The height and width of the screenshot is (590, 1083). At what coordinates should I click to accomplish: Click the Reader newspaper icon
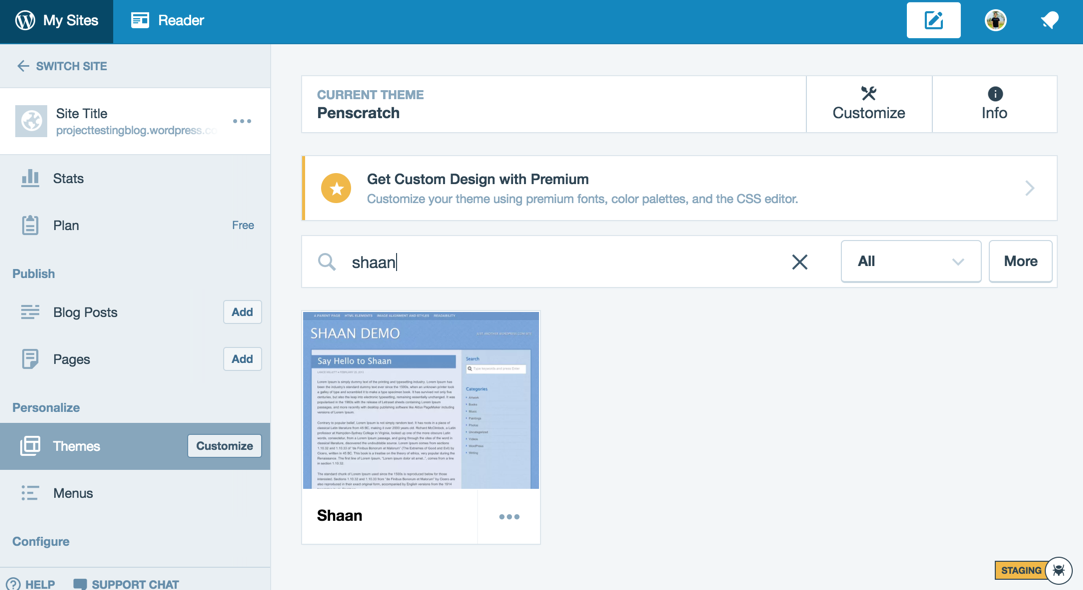point(140,20)
